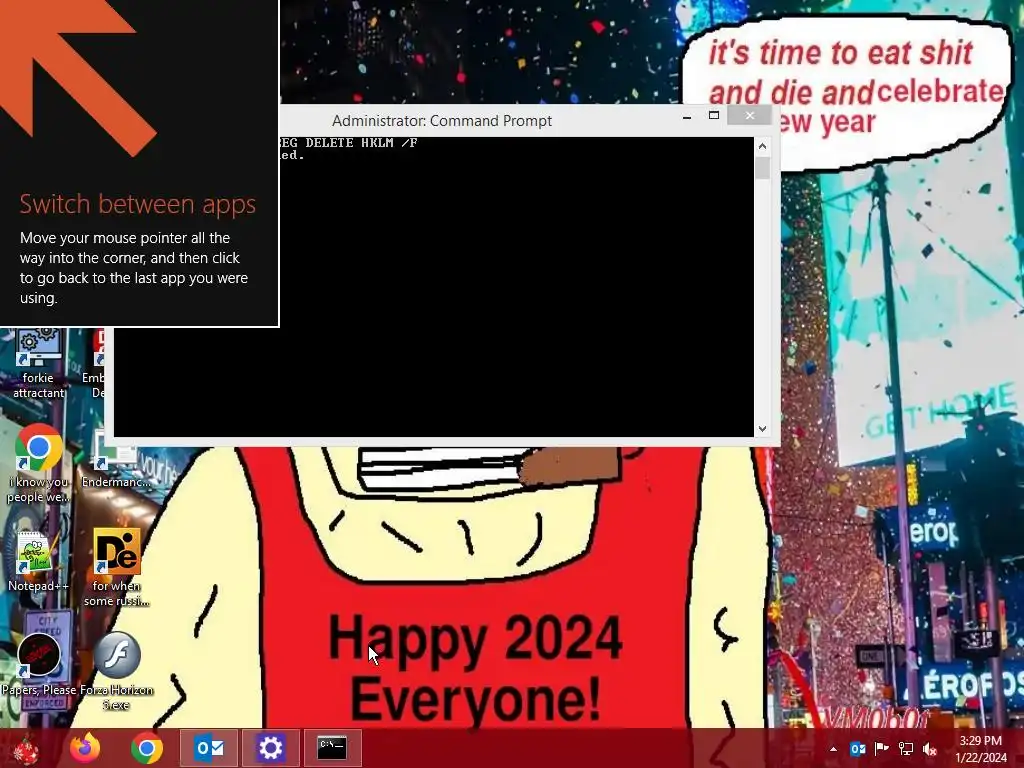The image size is (1024, 768).
Task: Click the muted speaker volume tray icon
Action: [x=930, y=748]
